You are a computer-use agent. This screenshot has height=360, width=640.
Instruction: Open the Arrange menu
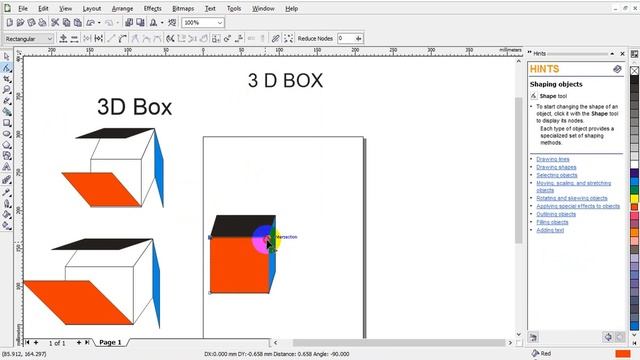(122, 8)
